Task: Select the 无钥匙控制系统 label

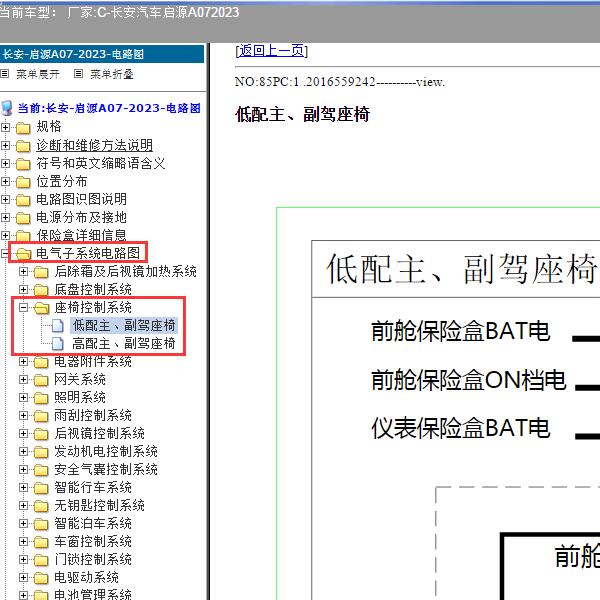Action: tap(99, 505)
